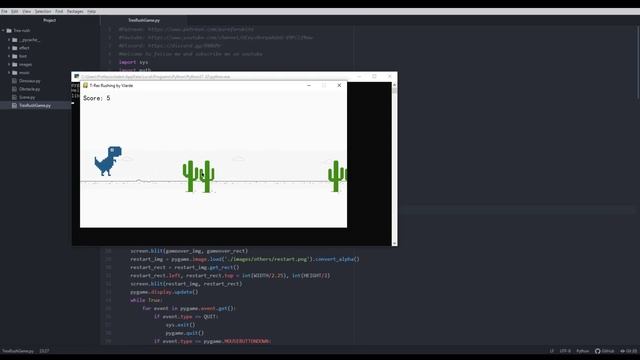Open the UTF-8 encoding selector
Viewport: 640px width, 360px height.
565,351
